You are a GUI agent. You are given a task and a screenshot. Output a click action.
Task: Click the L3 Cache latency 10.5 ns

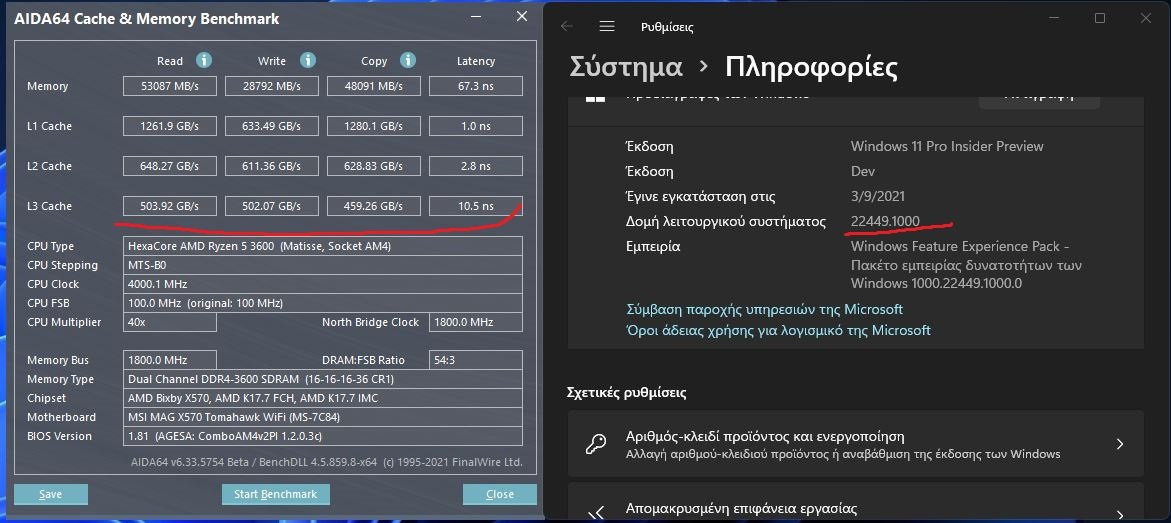(476, 206)
